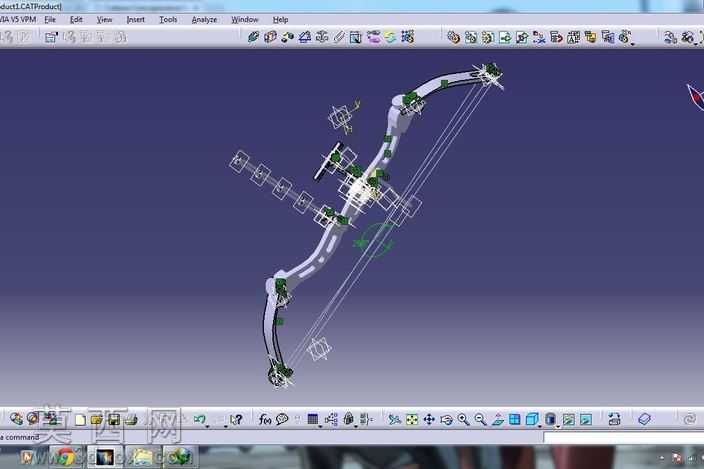The image size is (704, 469).
Task: Click the Replace Component icon
Action: click(x=539, y=38)
